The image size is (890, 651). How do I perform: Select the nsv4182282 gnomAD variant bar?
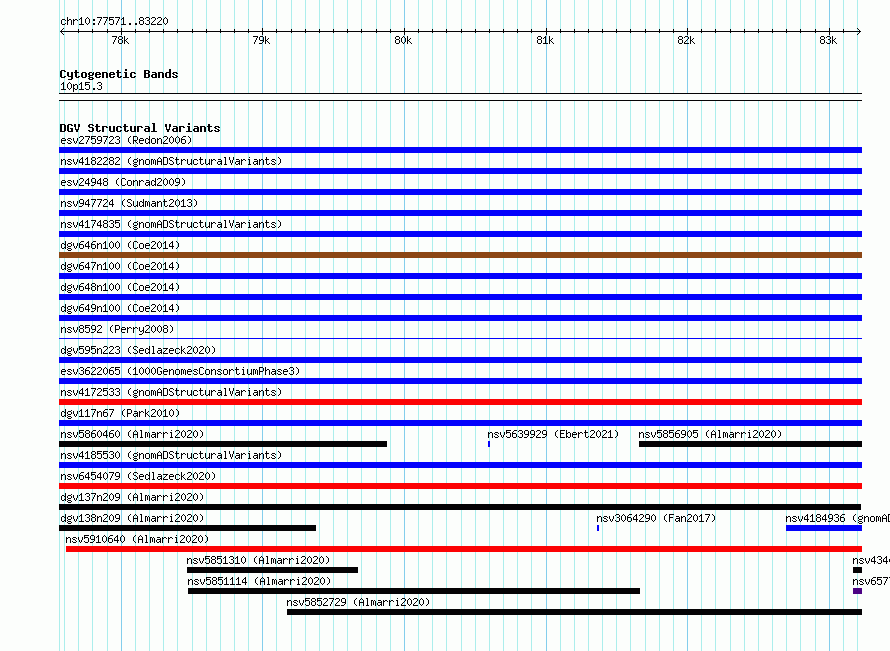(460, 171)
